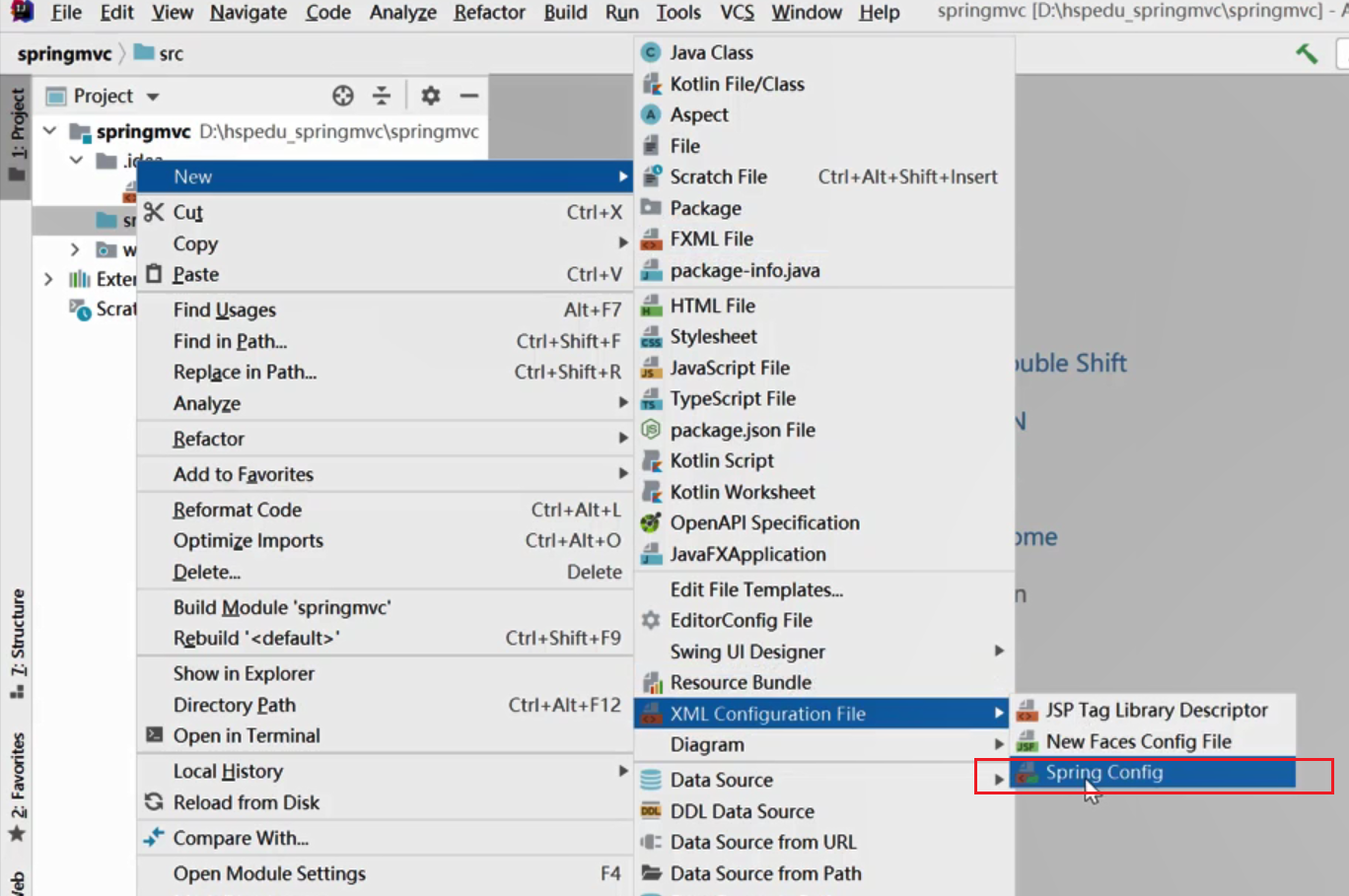The width and height of the screenshot is (1349, 896).
Task: Select Spring Config from submenu
Action: click(1152, 773)
